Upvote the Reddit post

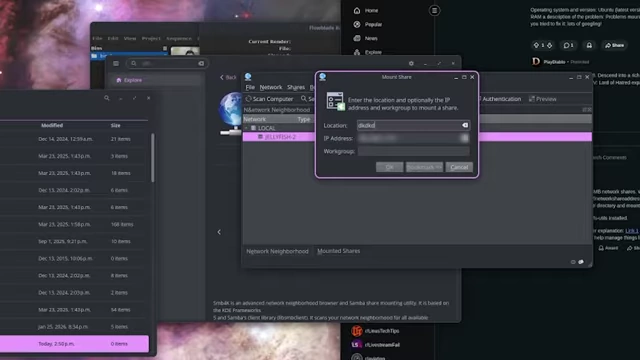(536, 45)
